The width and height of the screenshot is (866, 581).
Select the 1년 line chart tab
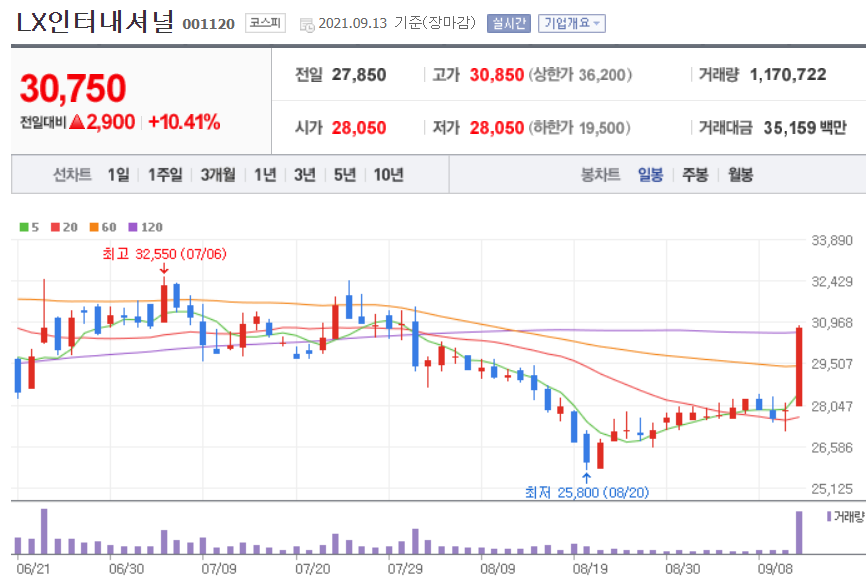[265, 175]
